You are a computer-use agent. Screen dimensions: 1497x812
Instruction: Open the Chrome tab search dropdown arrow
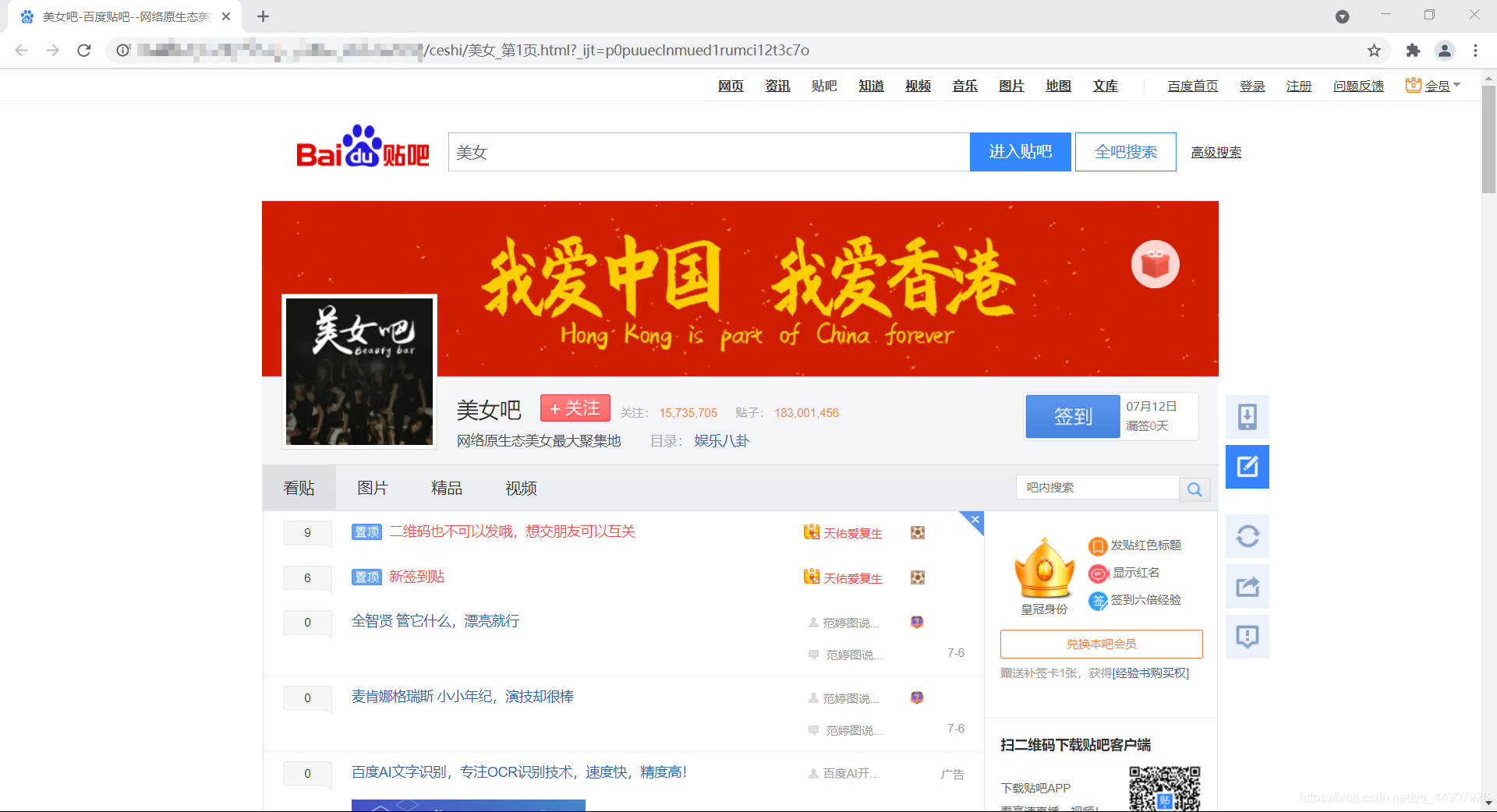tap(1342, 16)
